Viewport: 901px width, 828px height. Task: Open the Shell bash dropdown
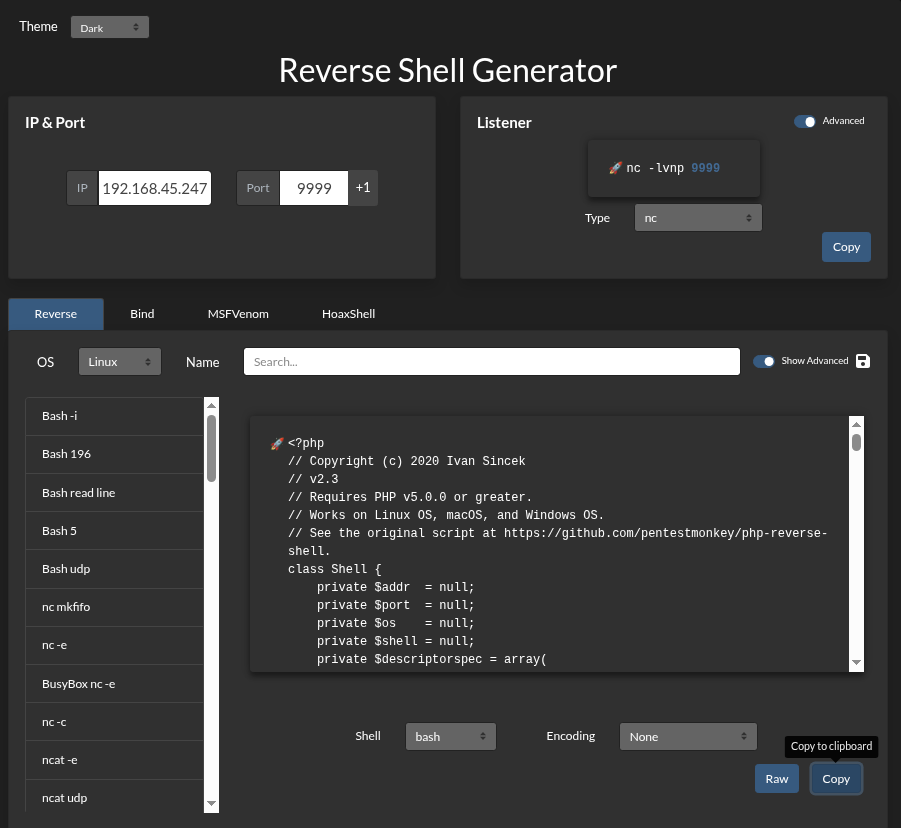[450, 737]
